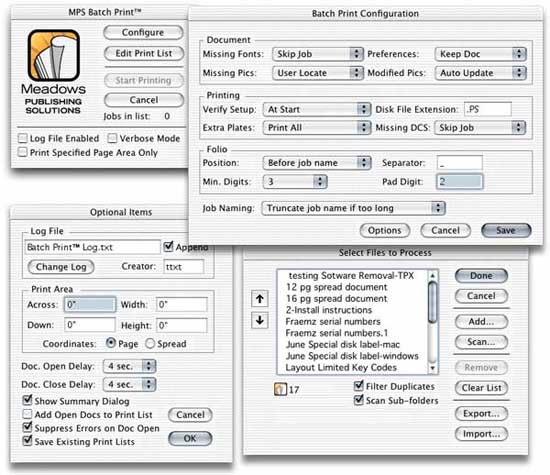
Task: Open the Missing DCS dropdown
Action: (x=480, y=128)
